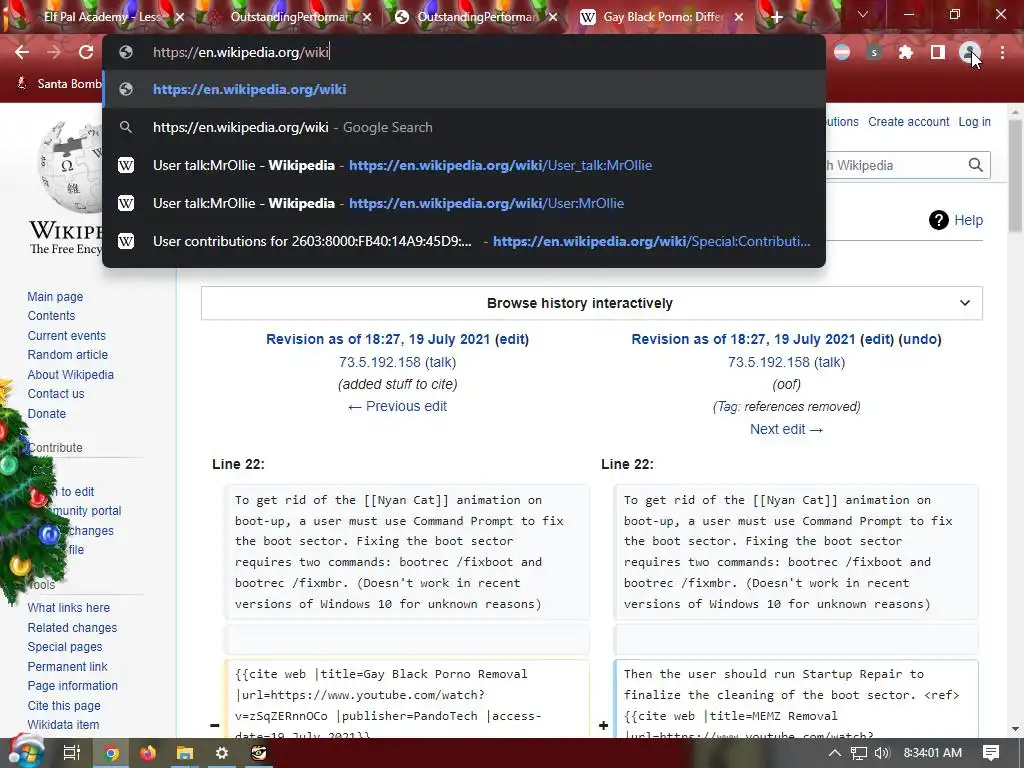Click the gray S extension icon
Image resolution: width=1024 pixels, height=768 pixels.
[874, 52]
